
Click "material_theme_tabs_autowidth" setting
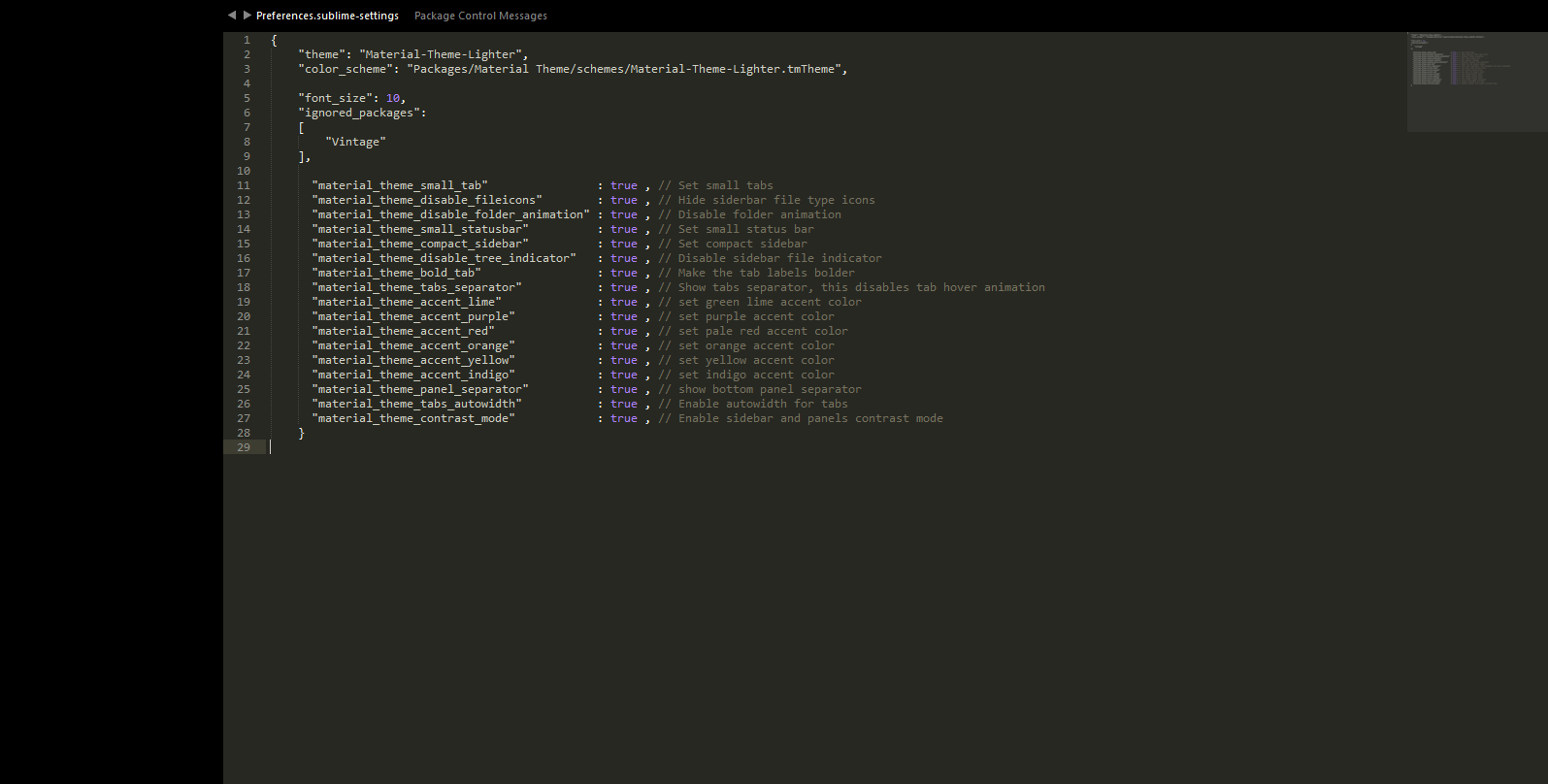tap(417, 404)
